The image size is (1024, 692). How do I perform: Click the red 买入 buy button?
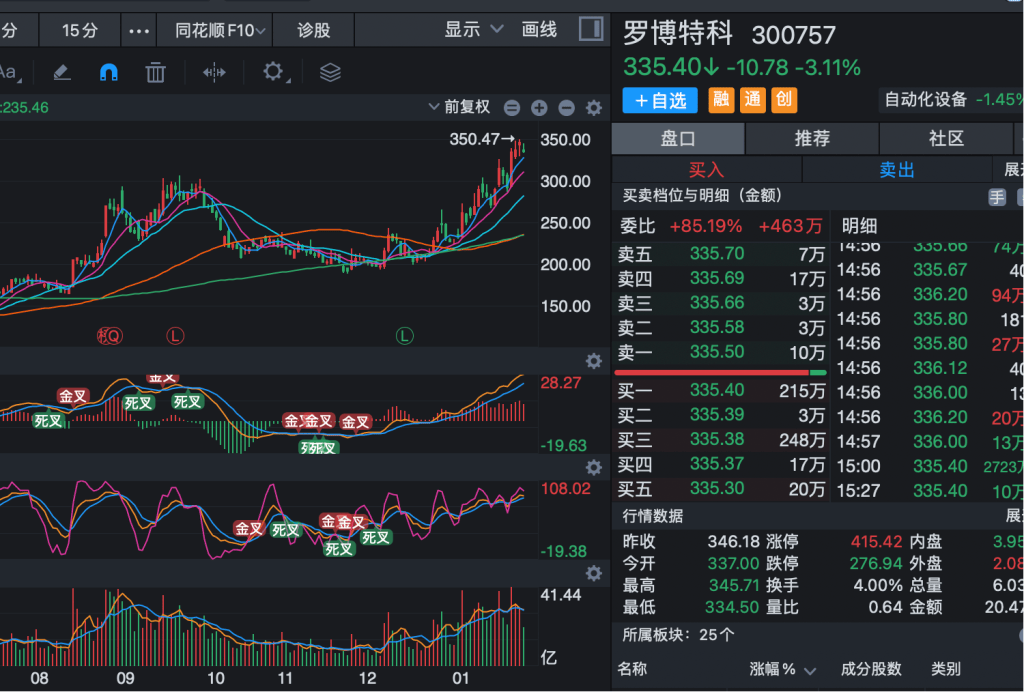pos(706,170)
